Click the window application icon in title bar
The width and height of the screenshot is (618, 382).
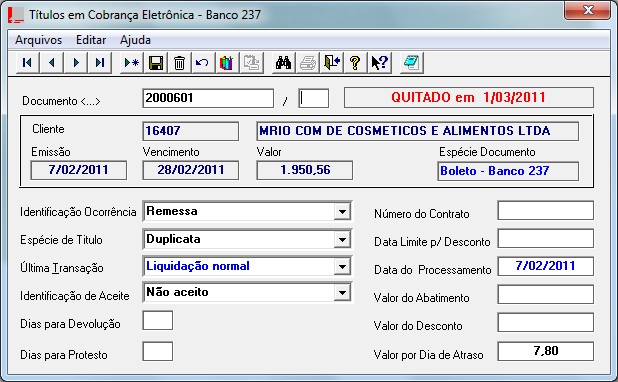click(16, 15)
